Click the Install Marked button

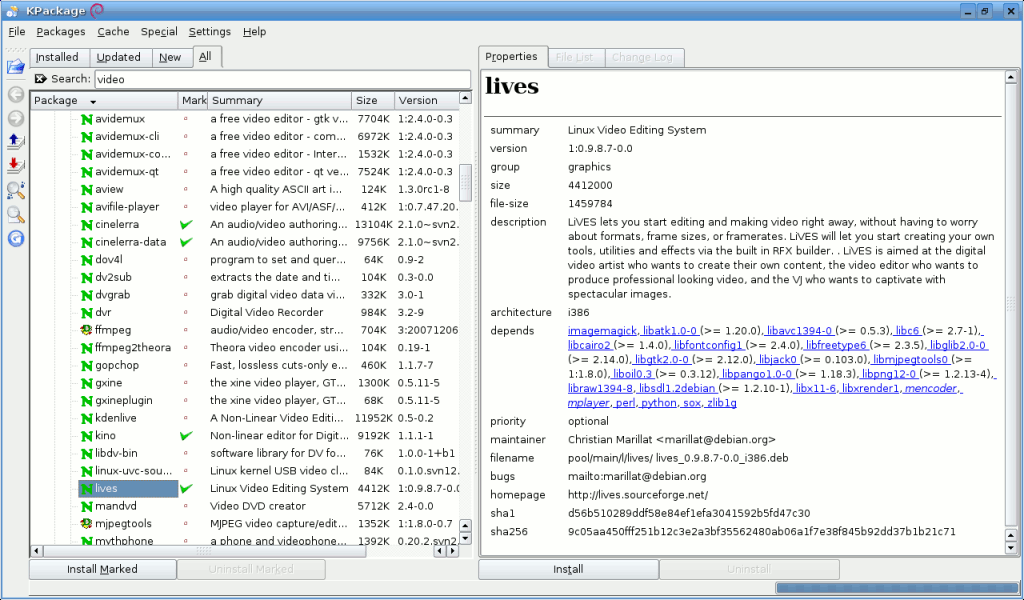click(x=103, y=569)
